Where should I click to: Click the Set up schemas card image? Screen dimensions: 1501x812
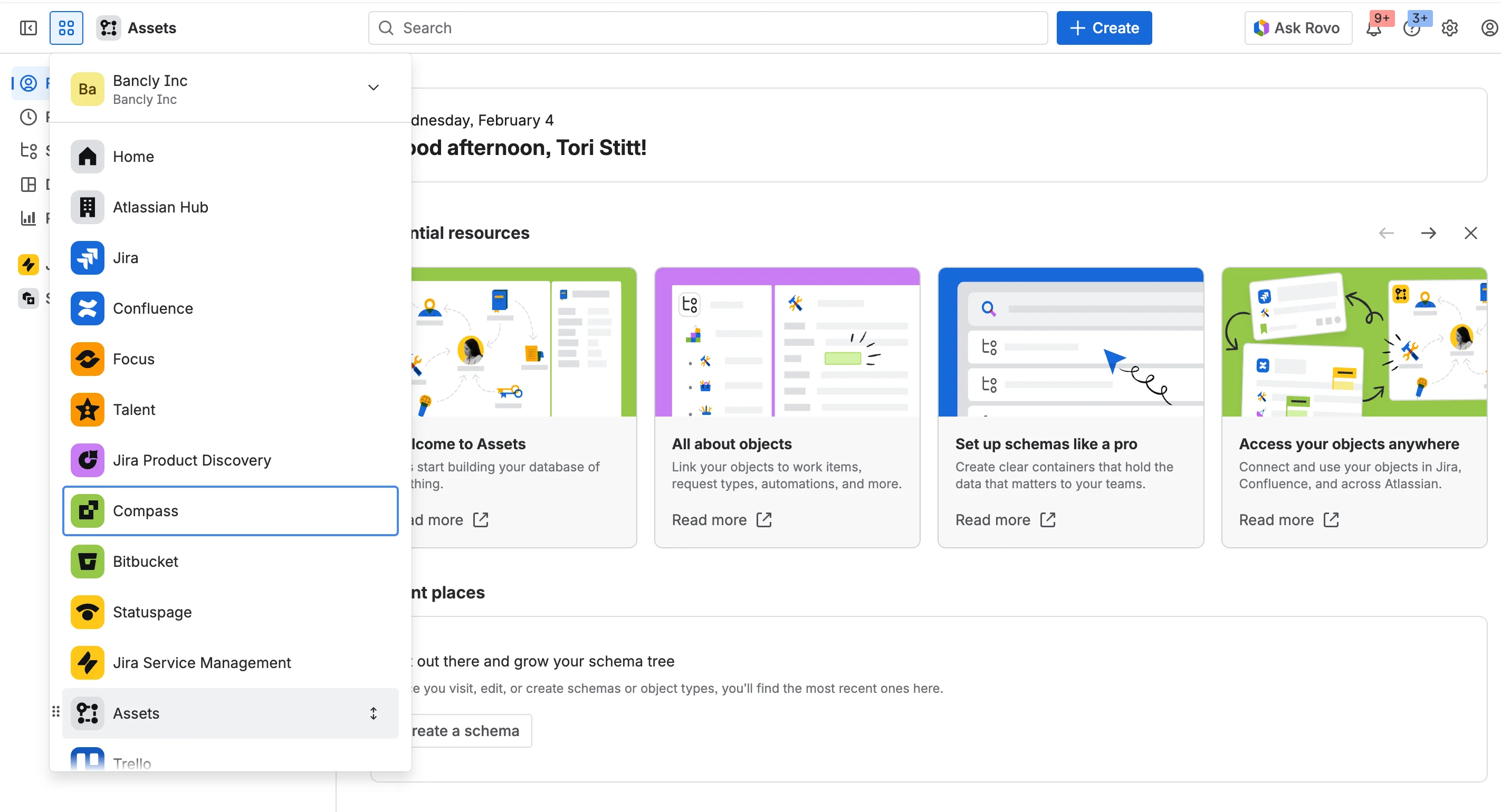pos(1071,342)
